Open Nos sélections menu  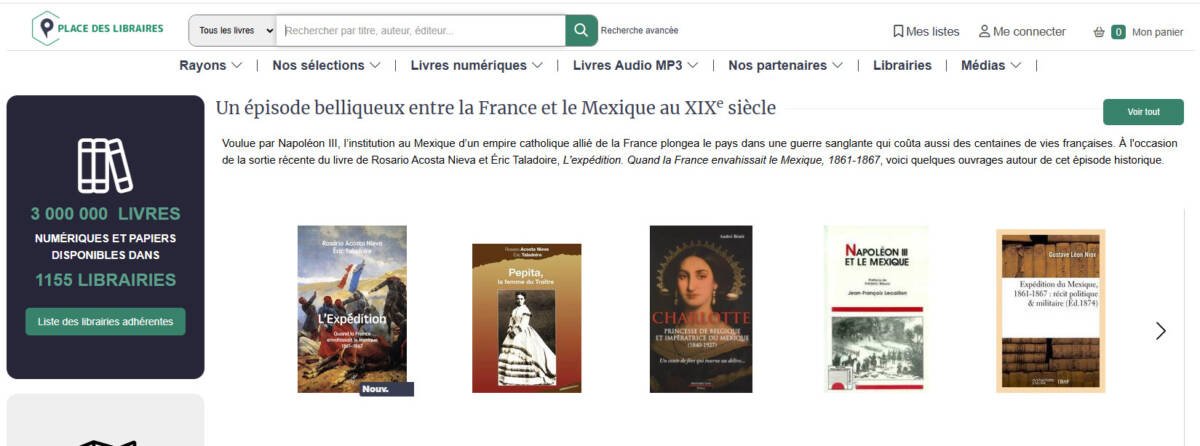click(x=326, y=65)
